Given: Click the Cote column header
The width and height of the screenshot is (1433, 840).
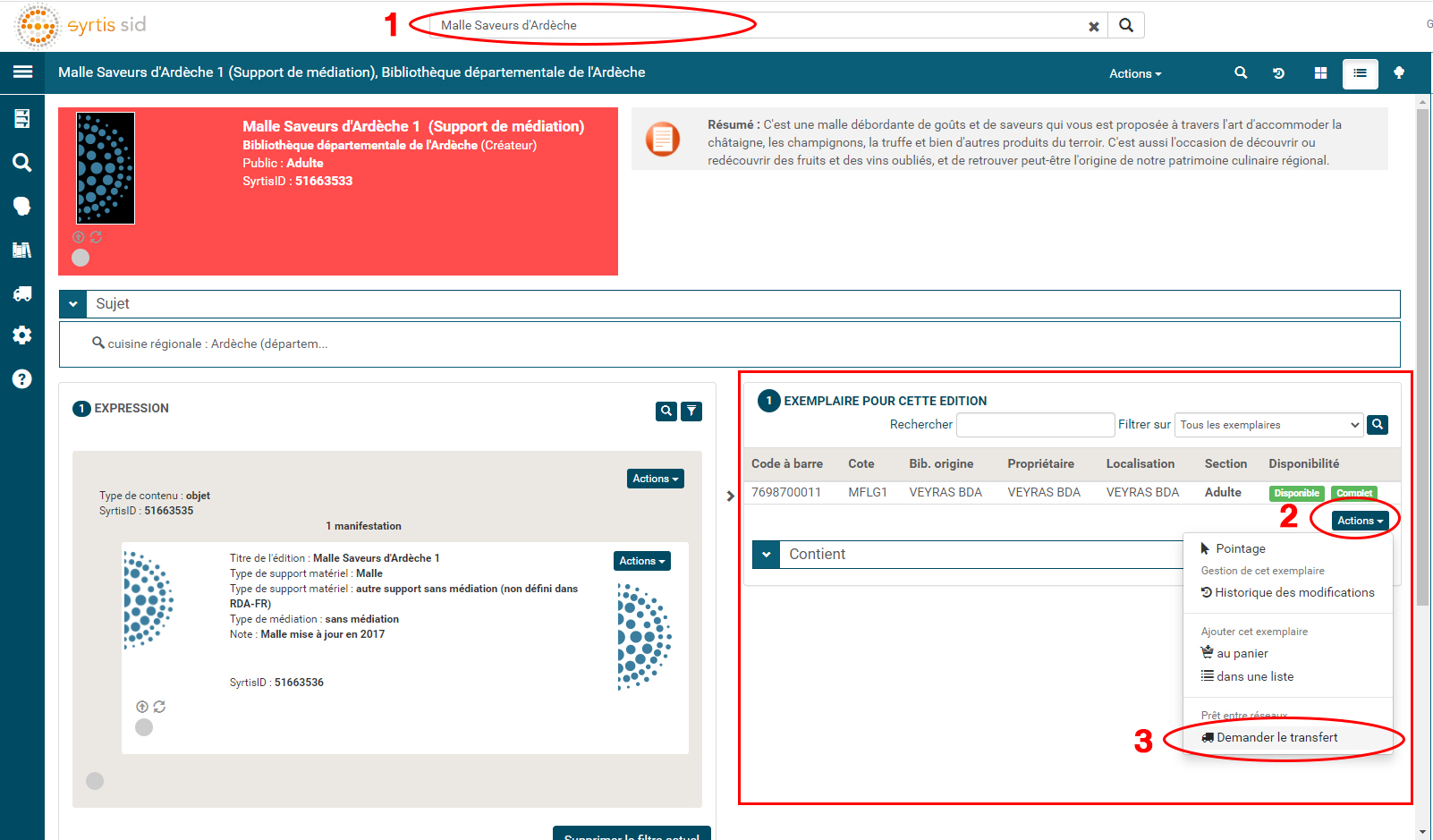Looking at the screenshot, I should [861, 463].
